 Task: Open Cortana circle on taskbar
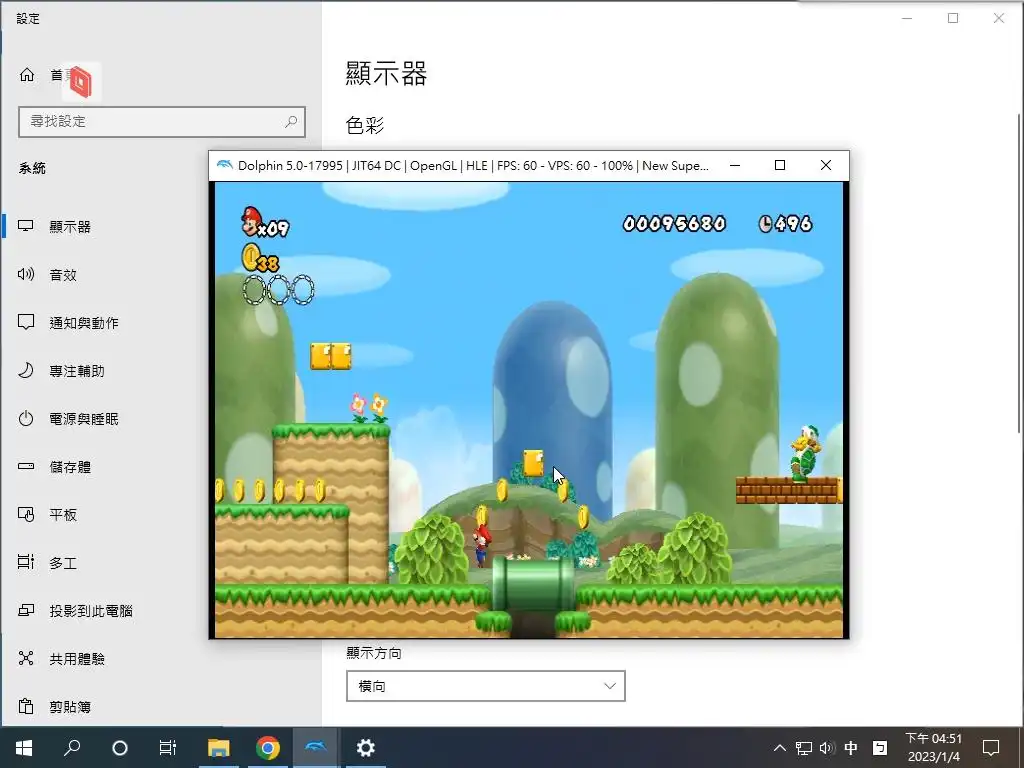(120, 748)
